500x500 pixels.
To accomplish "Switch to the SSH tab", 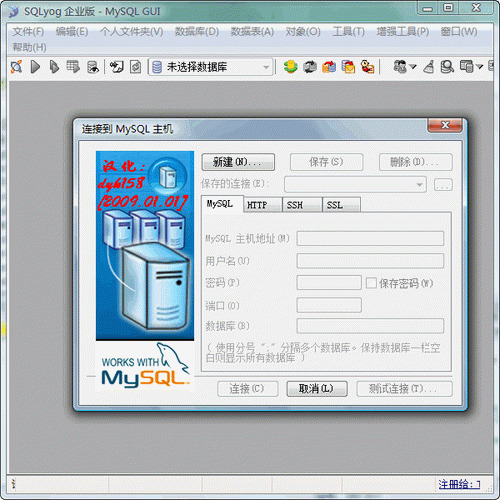I will point(302,205).
